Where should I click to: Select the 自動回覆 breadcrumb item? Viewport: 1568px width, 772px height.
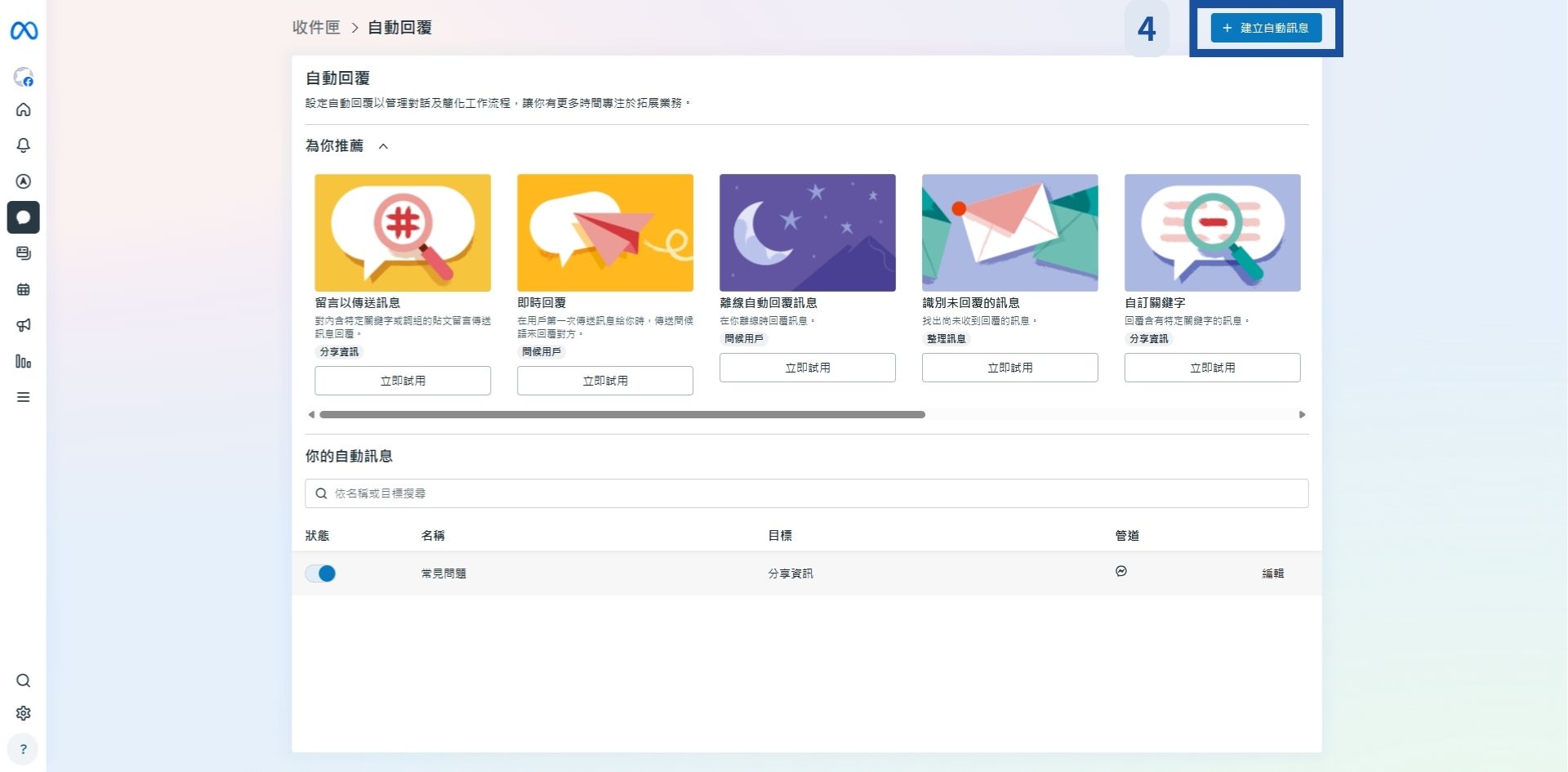coord(399,27)
